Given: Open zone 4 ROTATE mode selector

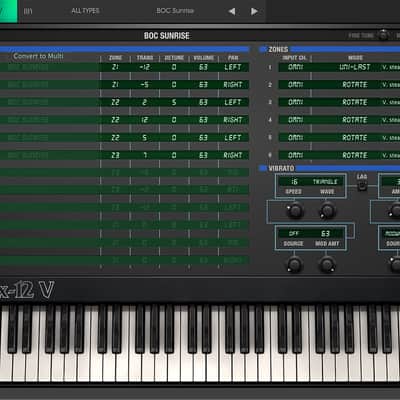Looking at the screenshot, I should point(354,120).
